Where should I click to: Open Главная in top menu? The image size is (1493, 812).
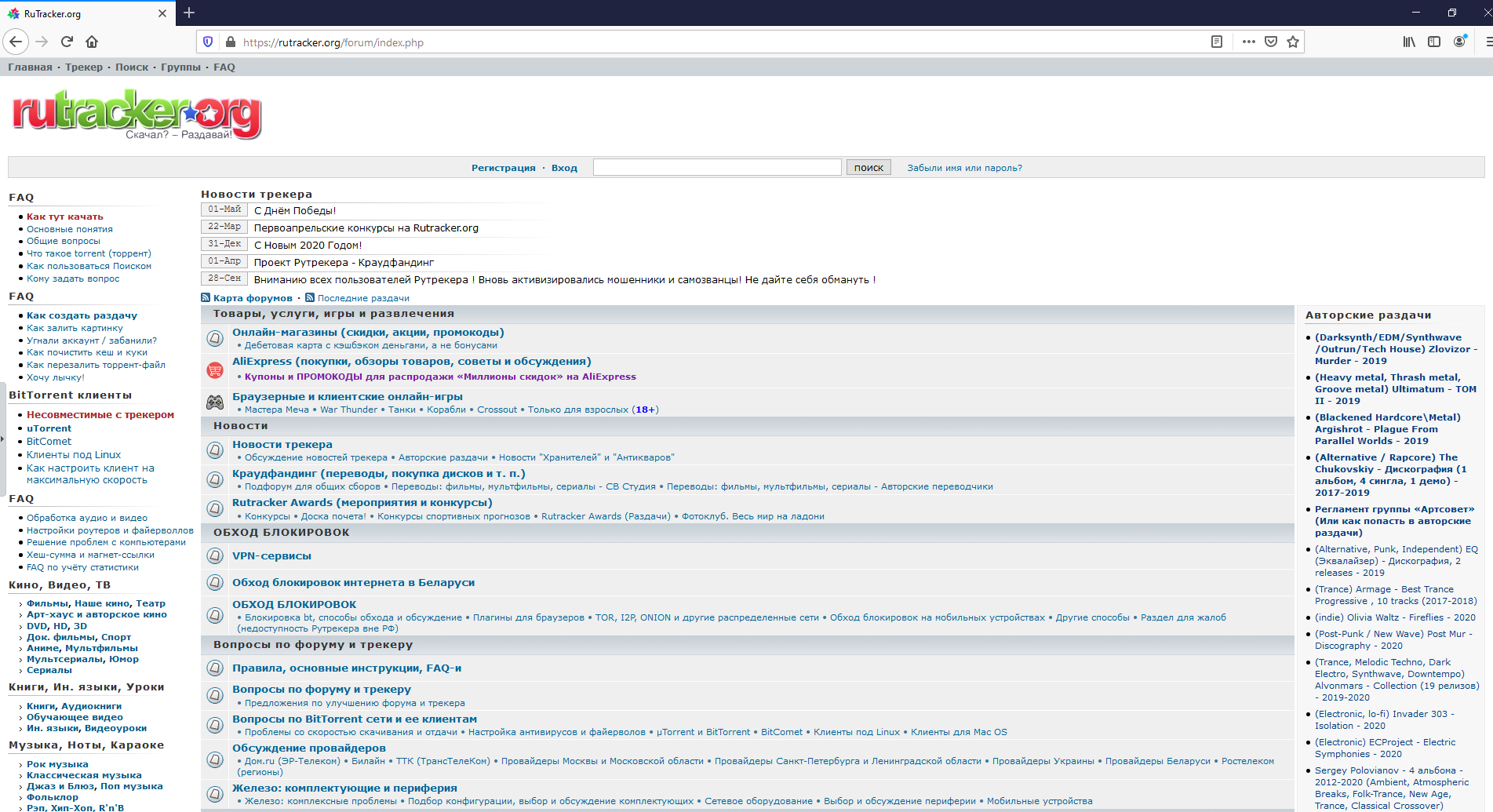pos(30,67)
